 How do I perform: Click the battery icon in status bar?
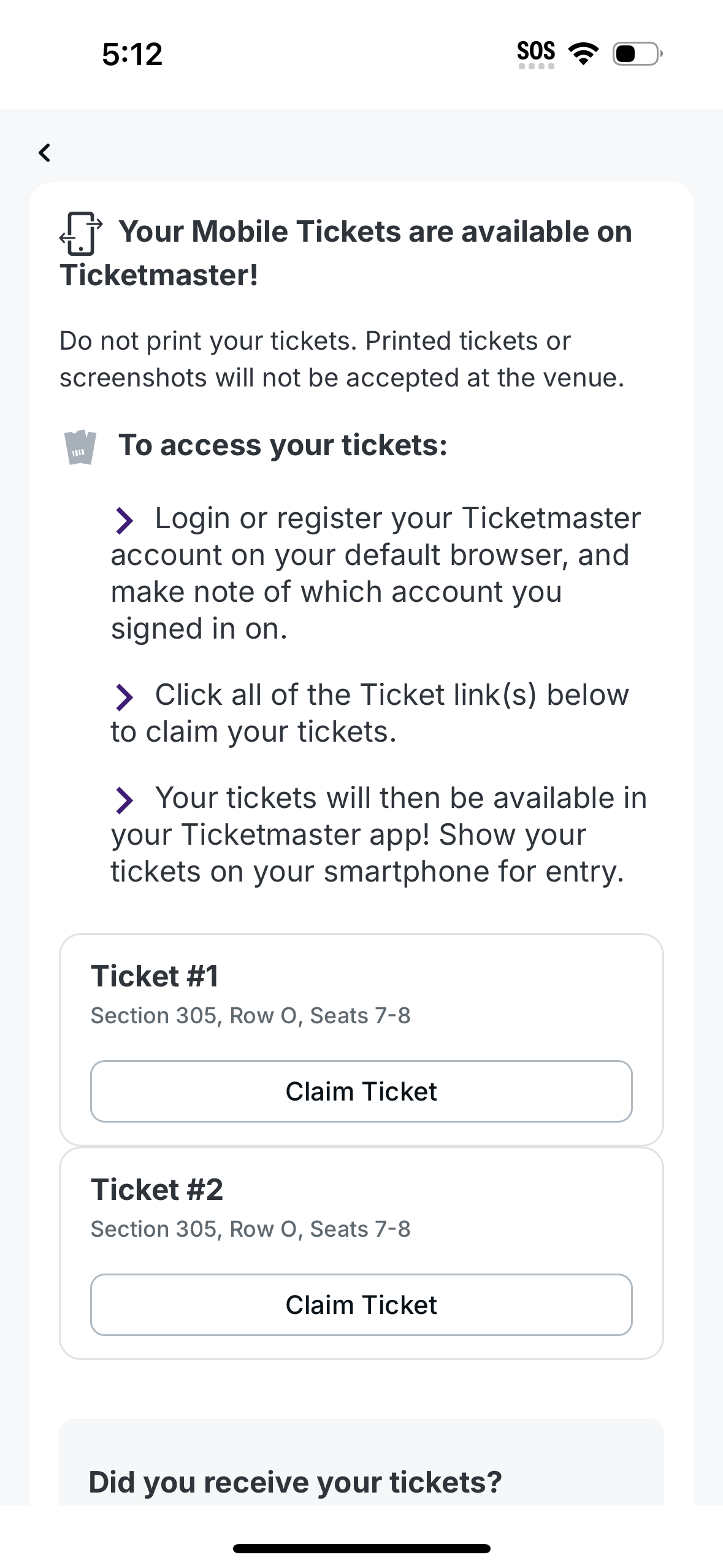tap(635, 54)
